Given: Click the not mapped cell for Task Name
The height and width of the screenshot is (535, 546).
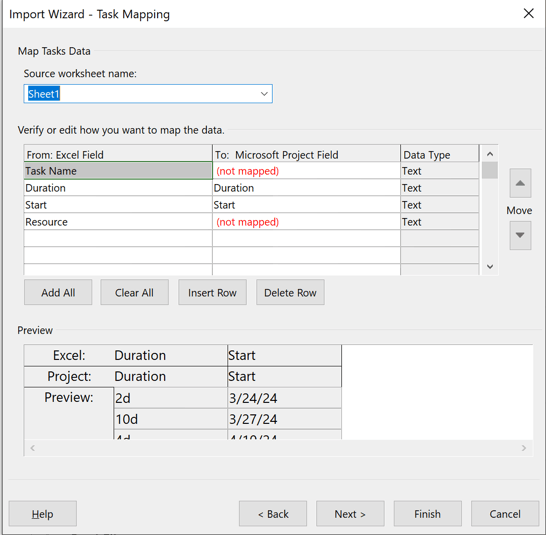Looking at the screenshot, I should [x=306, y=171].
